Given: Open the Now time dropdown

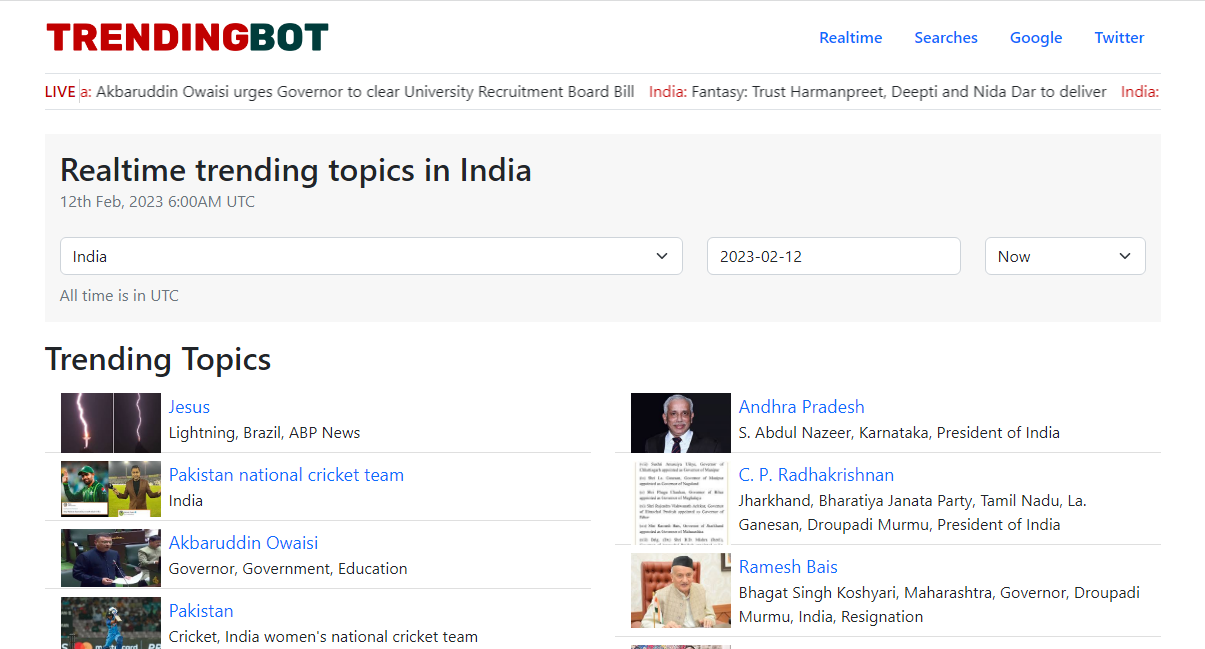Looking at the screenshot, I should (1065, 256).
